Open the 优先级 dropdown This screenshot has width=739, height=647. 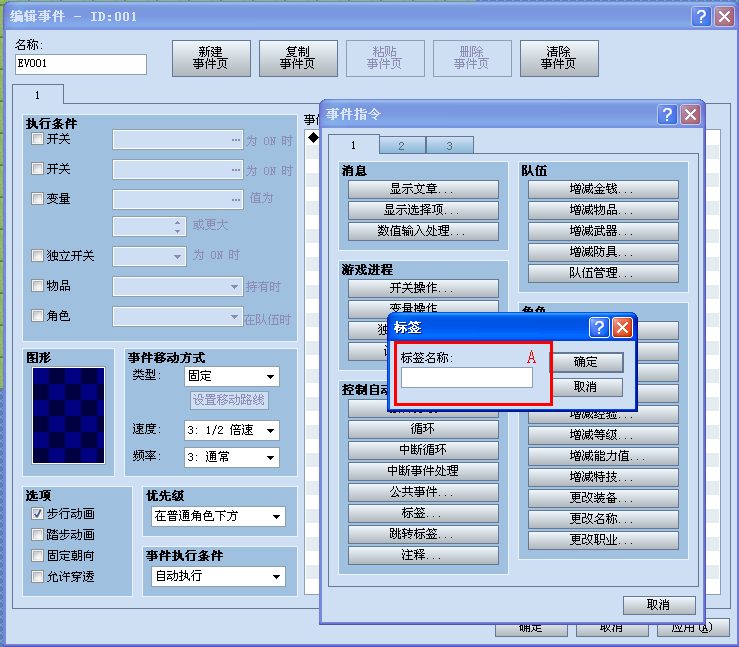pos(218,516)
